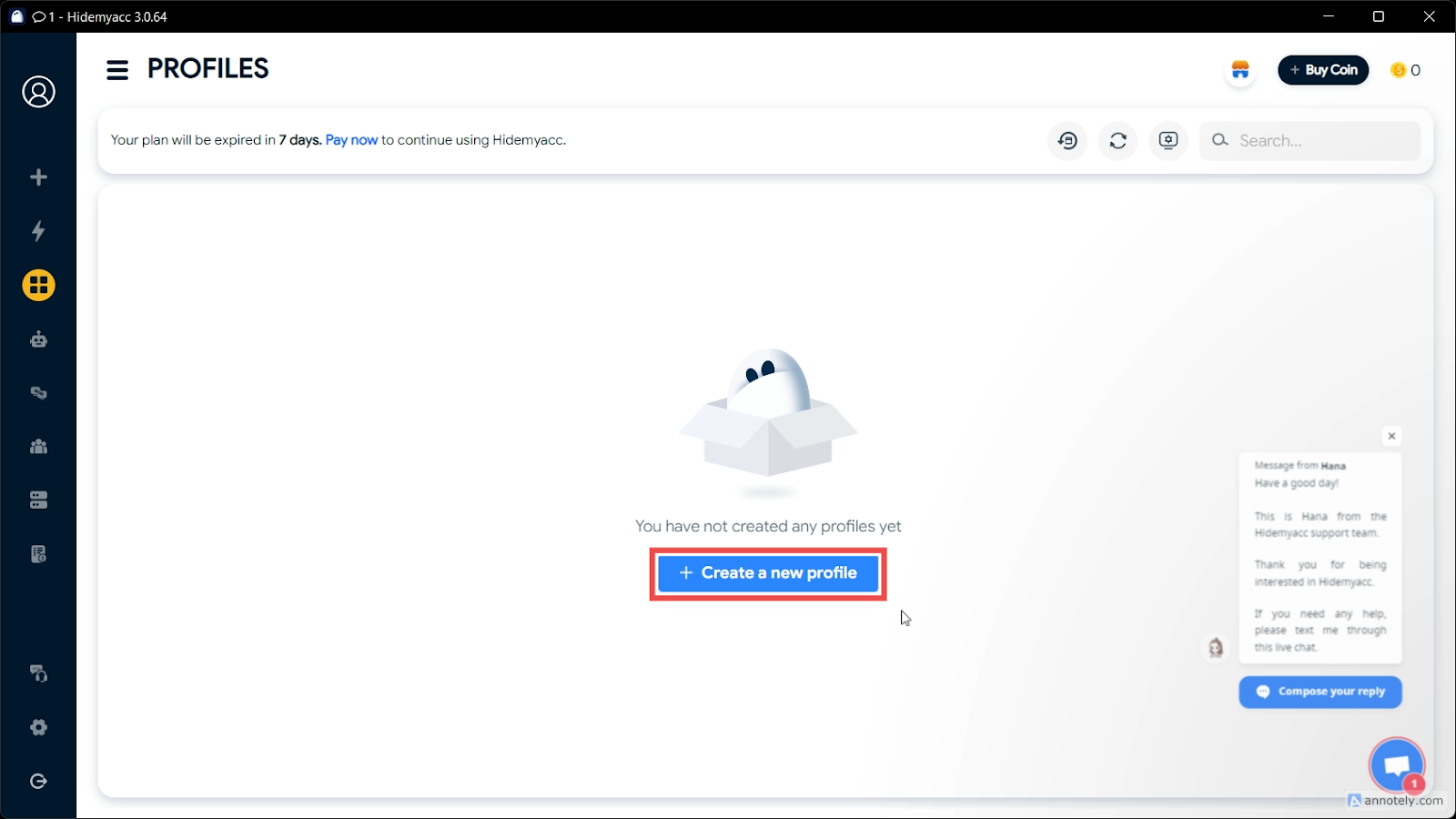Click the Hana support message card
This screenshot has width=1456, height=819.
pyautogui.click(x=1320, y=557)
